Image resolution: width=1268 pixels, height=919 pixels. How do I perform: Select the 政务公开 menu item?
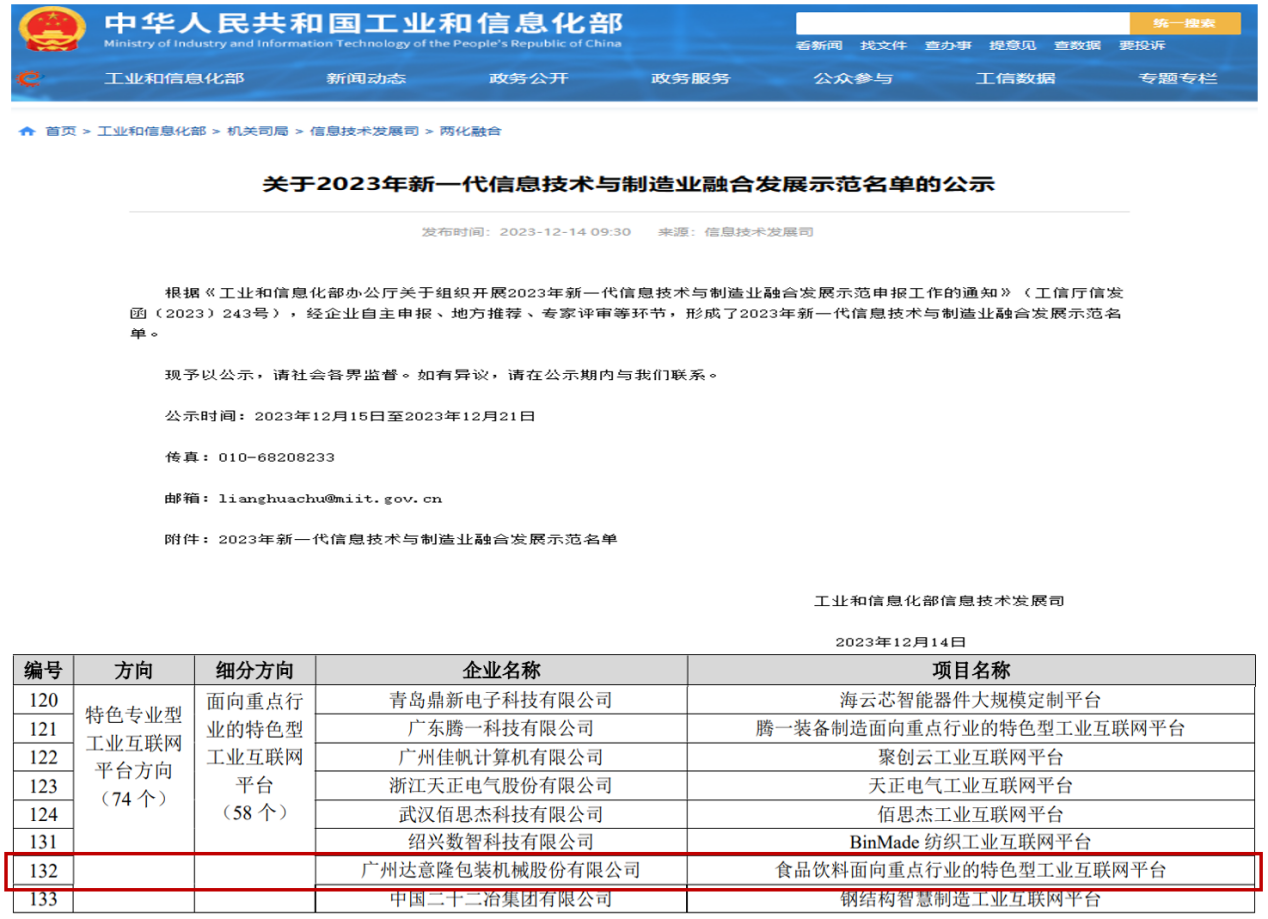[527, 78]
